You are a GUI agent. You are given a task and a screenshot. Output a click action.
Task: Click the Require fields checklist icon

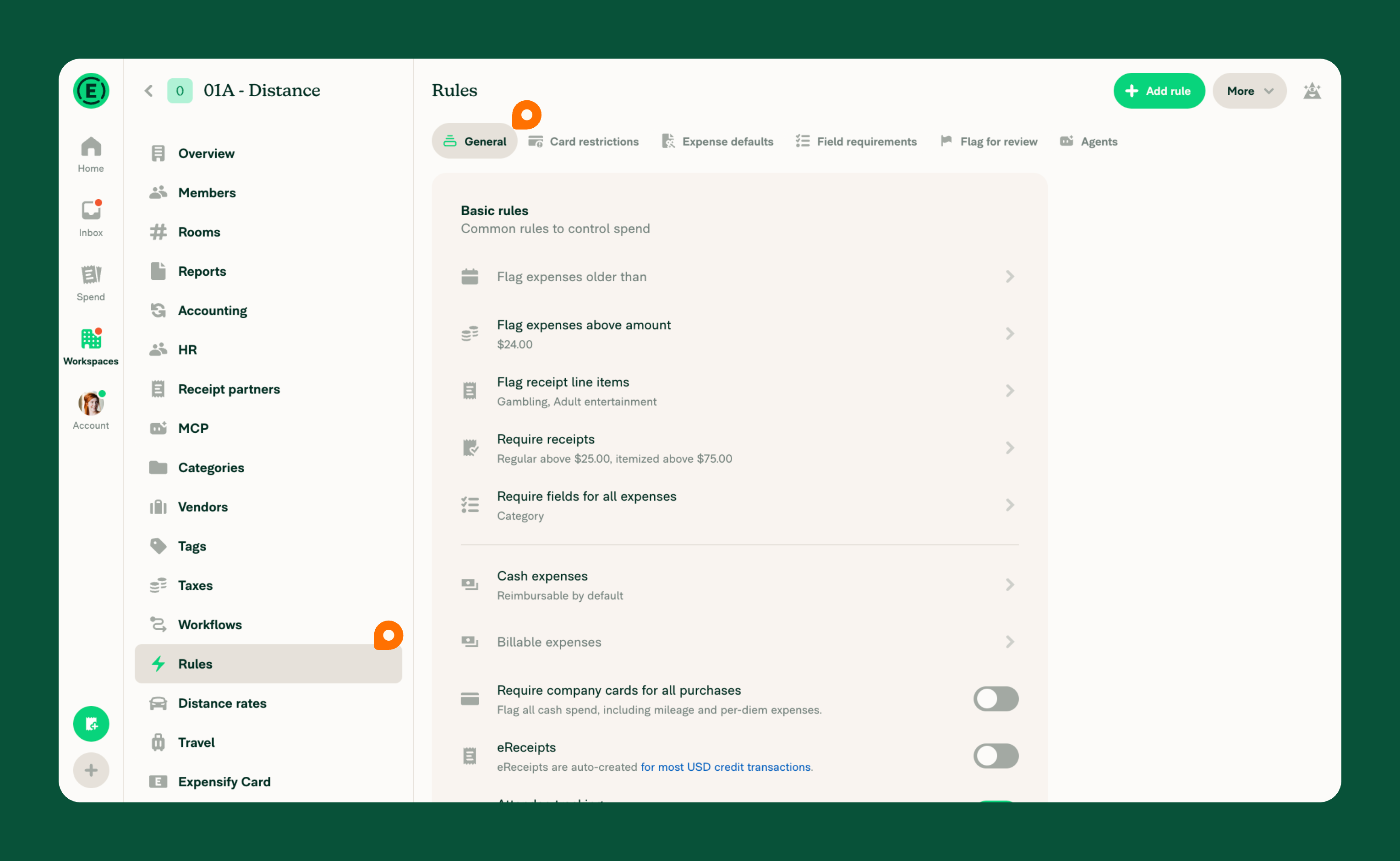click(x=470, y=505)
